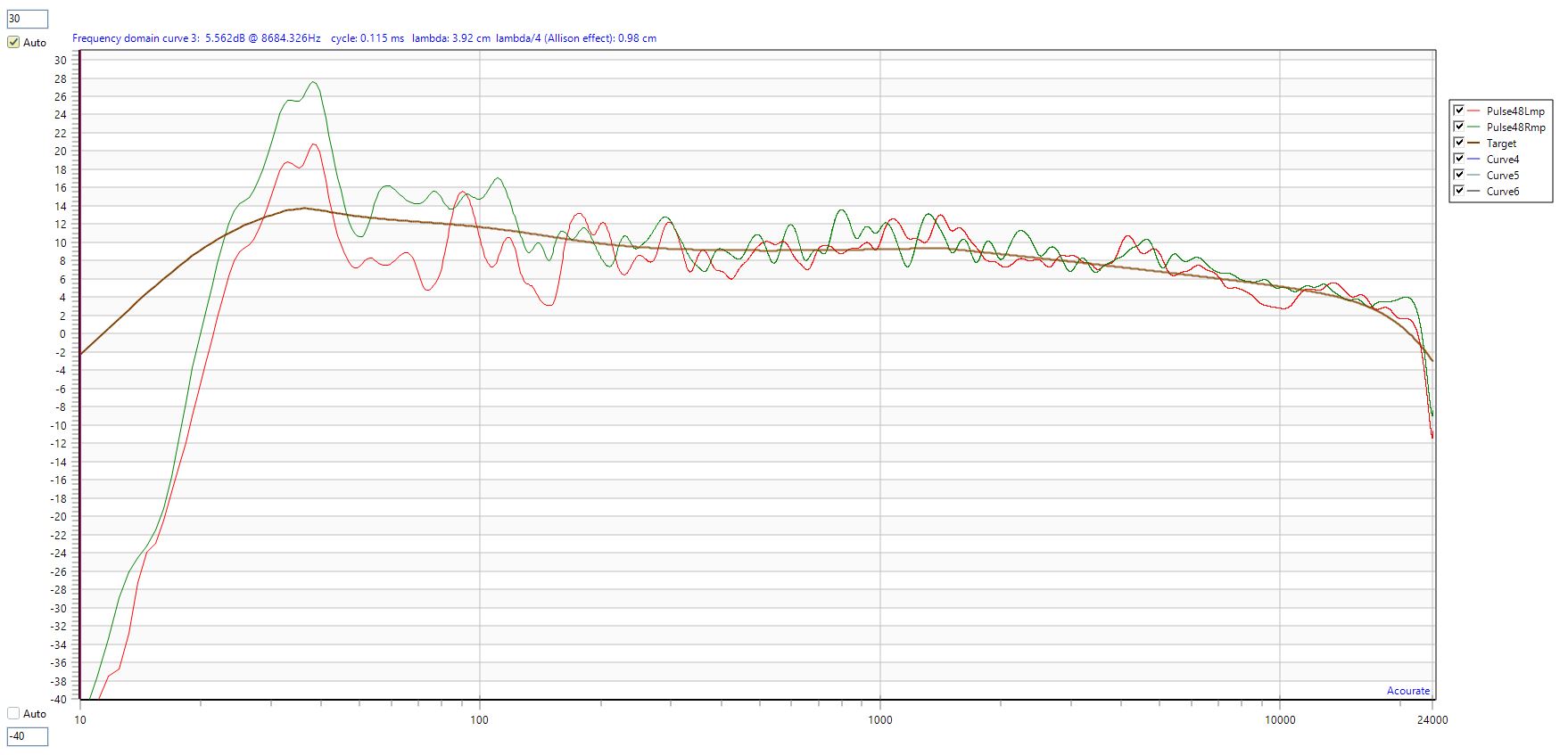The width and height of the screenshot is (1568, 755).
Task: Untick the Pulse48Rmp legend checkbox
Action: click(1459, 127)
